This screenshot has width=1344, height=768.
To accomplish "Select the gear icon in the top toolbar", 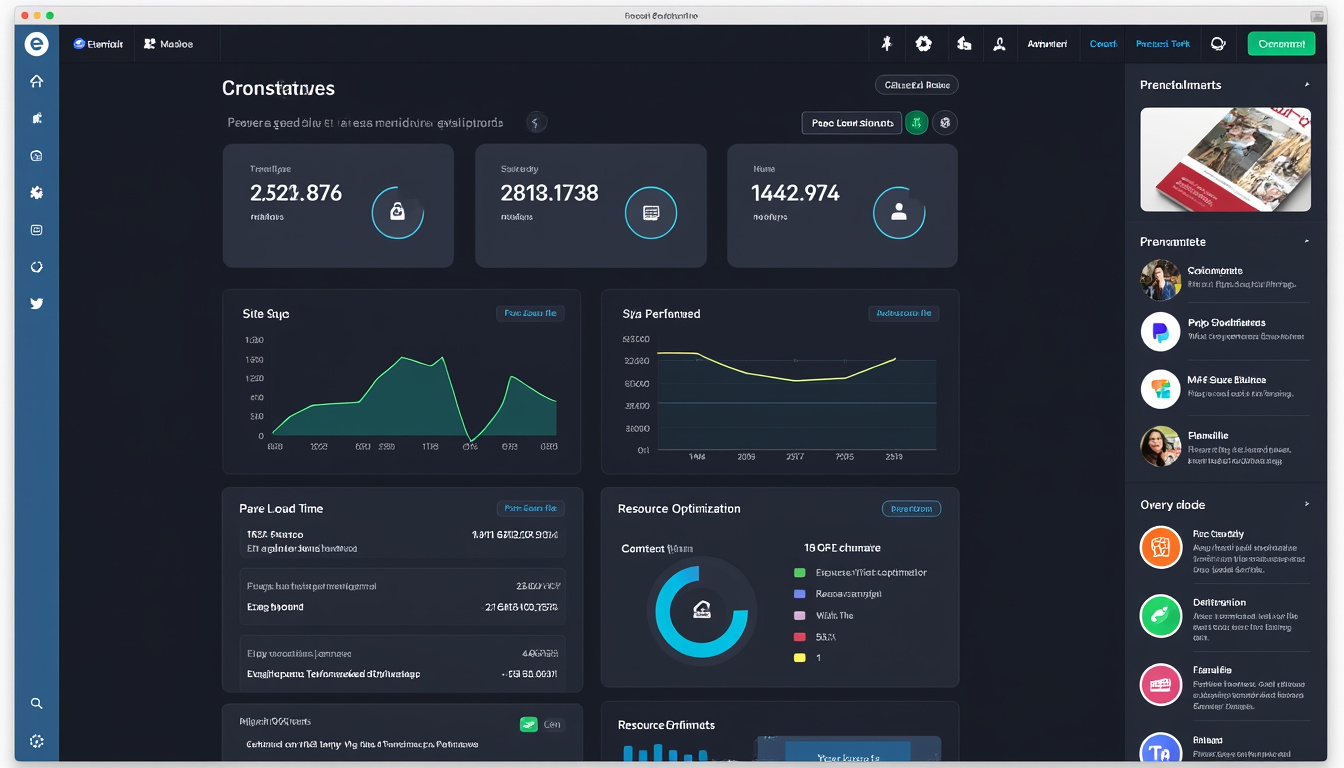I will 923,43.
